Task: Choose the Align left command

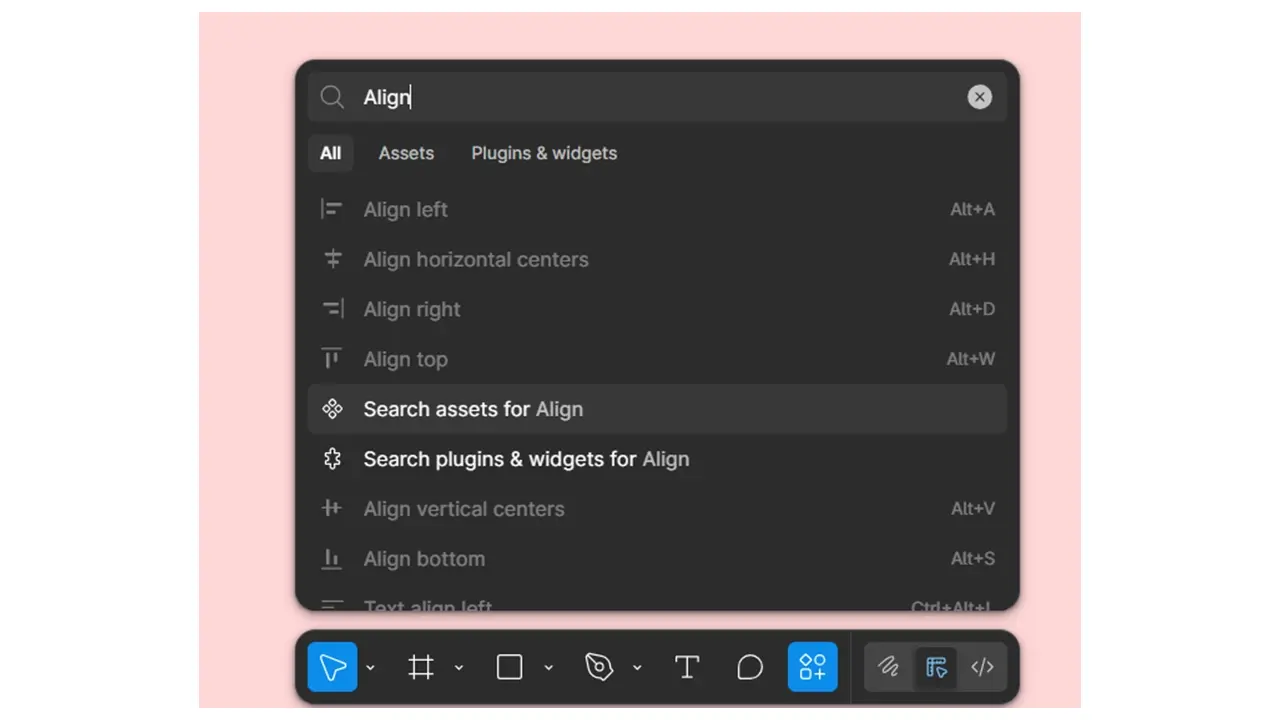Action: point(657,209)
